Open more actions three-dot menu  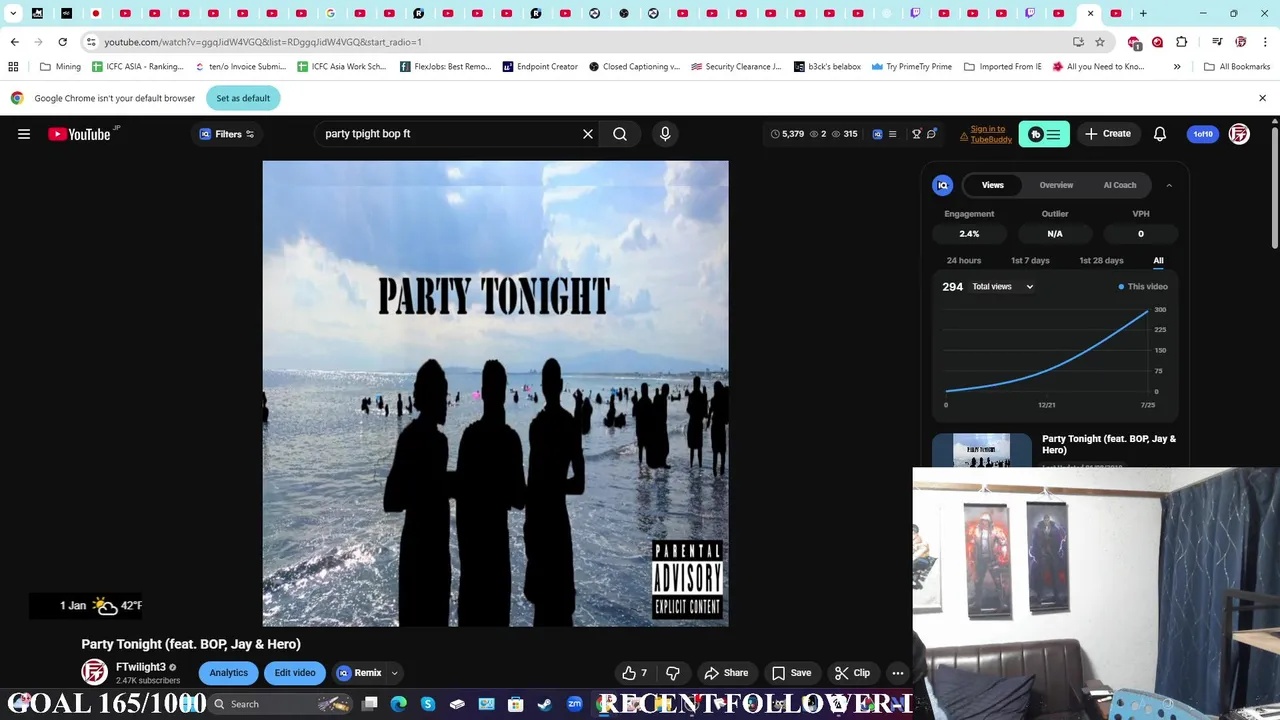point(898,673)
